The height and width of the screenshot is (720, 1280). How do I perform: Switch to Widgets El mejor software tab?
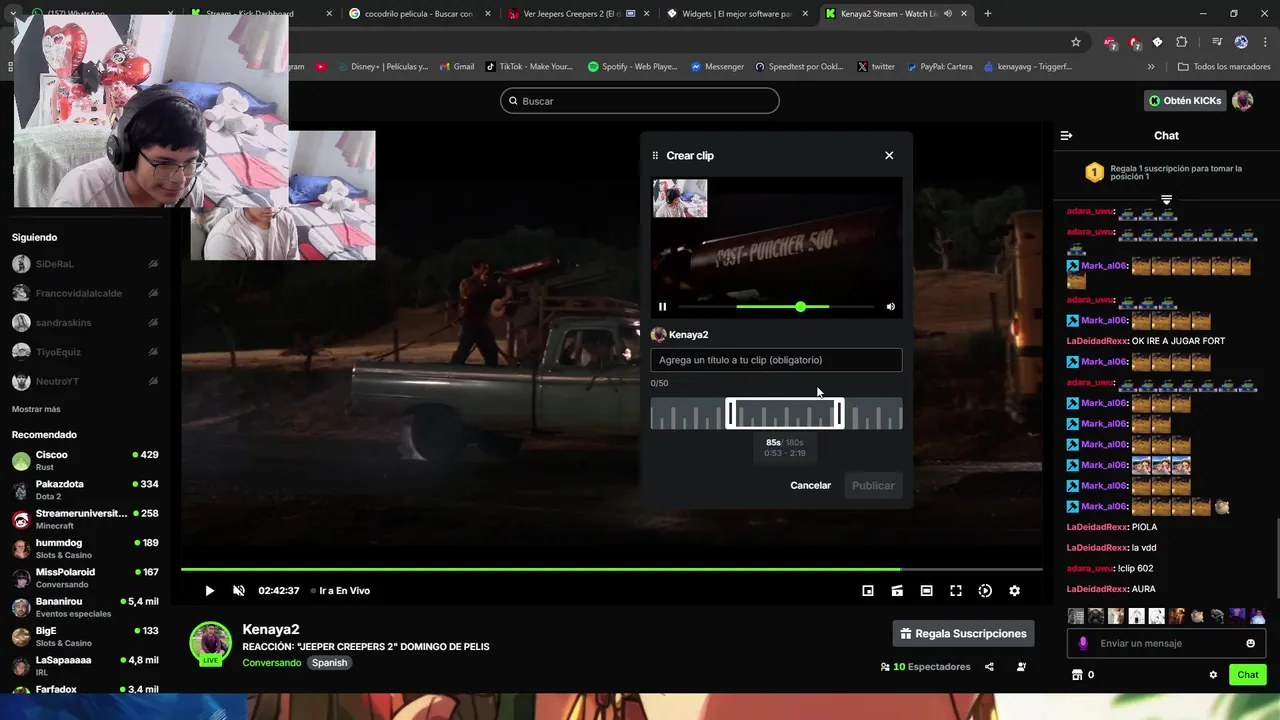coord(735,14)
